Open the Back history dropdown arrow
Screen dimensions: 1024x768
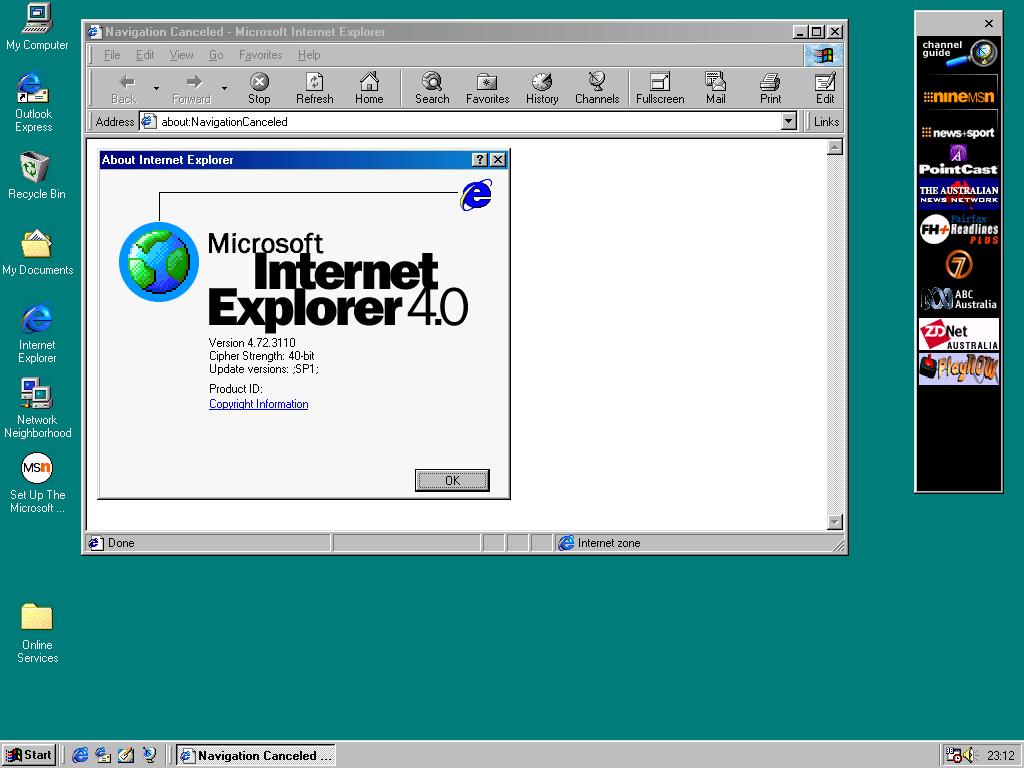(x=156, y=88)
